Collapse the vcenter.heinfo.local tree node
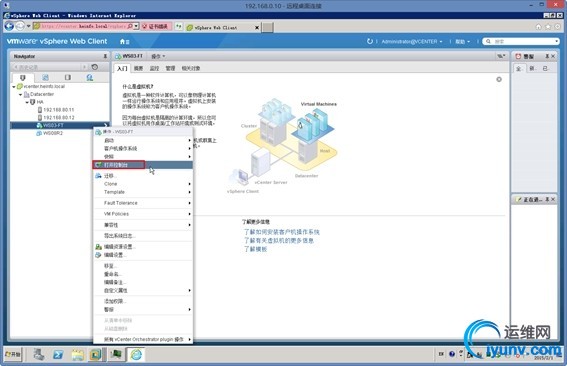 pyautogui.click(x=14, y=87)
